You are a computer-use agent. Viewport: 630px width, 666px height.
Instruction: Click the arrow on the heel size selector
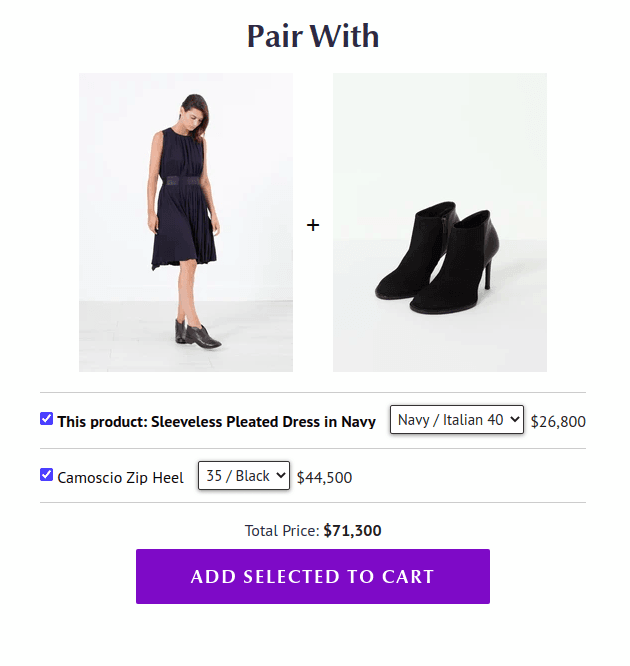281,476
